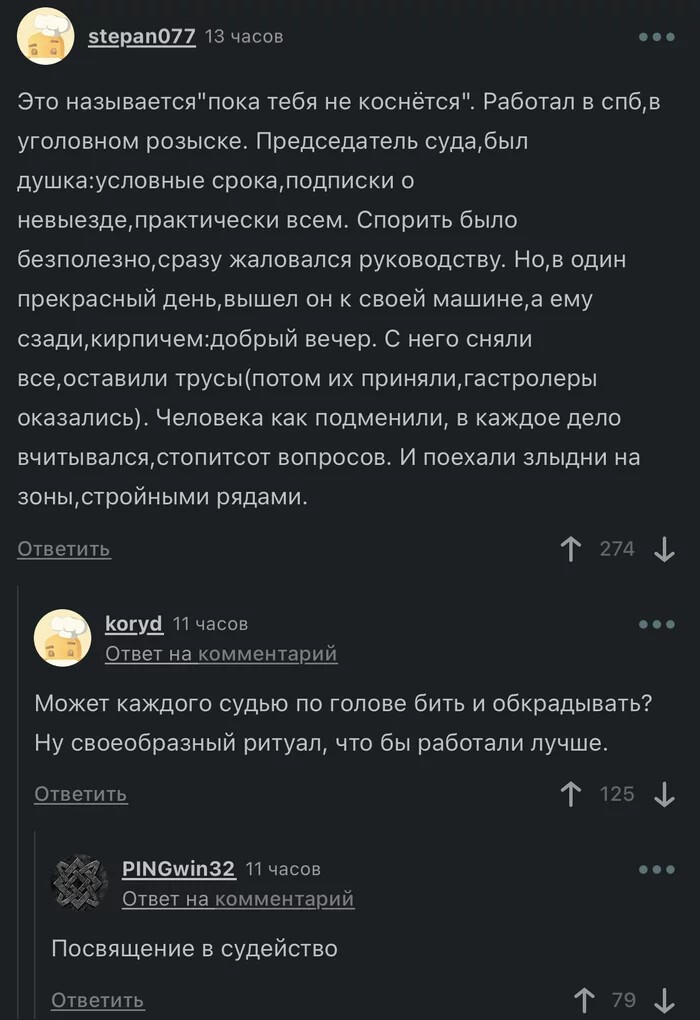View the 274 vote count on stepan077's comment
Viewport: 700px width, 1020px height.
click(617, 548)
